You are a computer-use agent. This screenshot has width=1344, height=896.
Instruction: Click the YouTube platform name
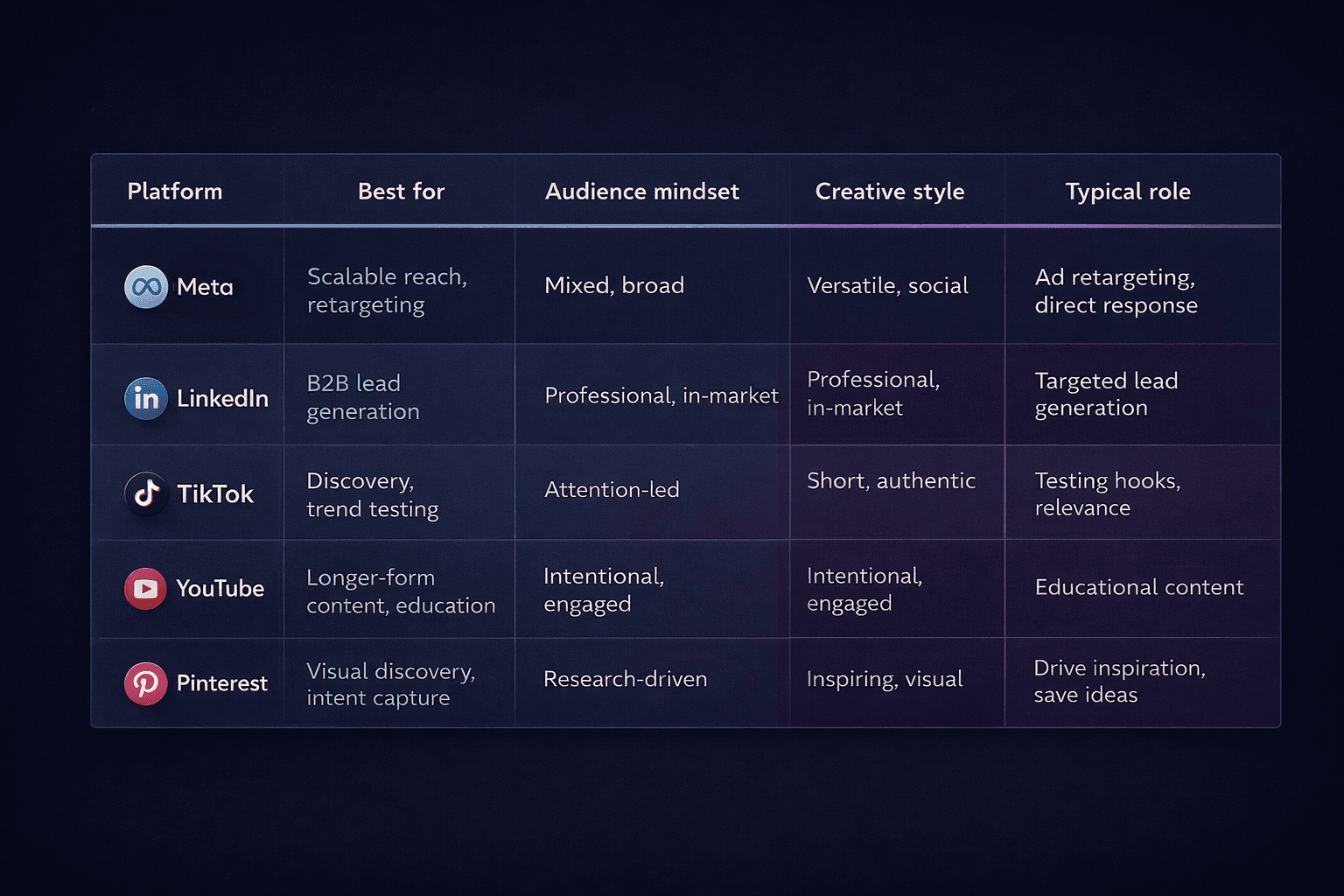coord(220,589)
